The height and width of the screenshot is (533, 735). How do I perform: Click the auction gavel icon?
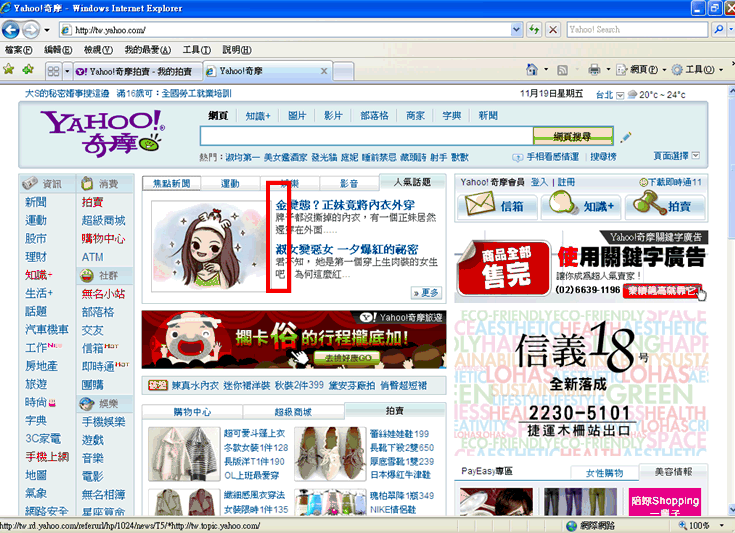[x=647, y=204]
